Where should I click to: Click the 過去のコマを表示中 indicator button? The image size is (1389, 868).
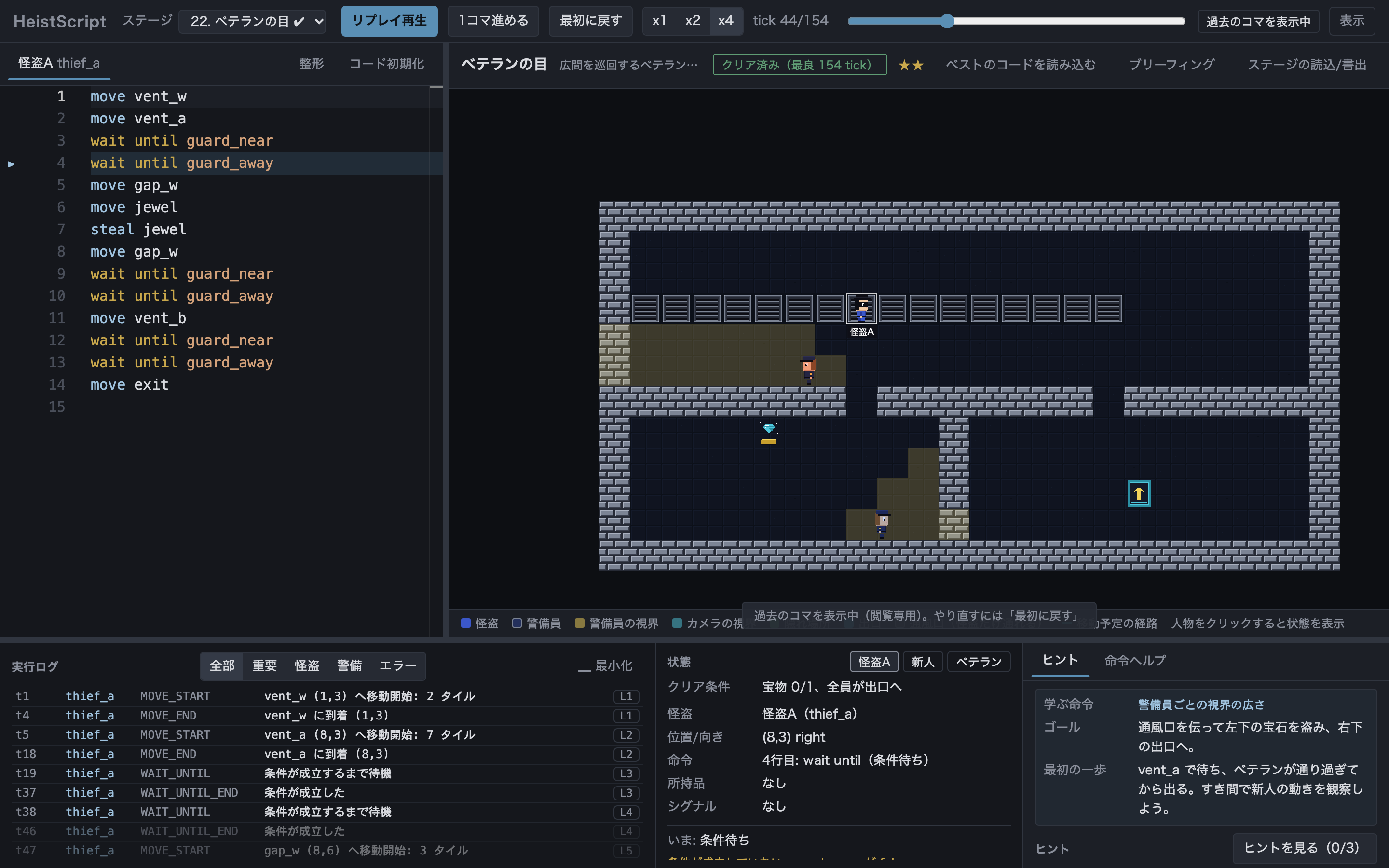[x=1258, y=21]
